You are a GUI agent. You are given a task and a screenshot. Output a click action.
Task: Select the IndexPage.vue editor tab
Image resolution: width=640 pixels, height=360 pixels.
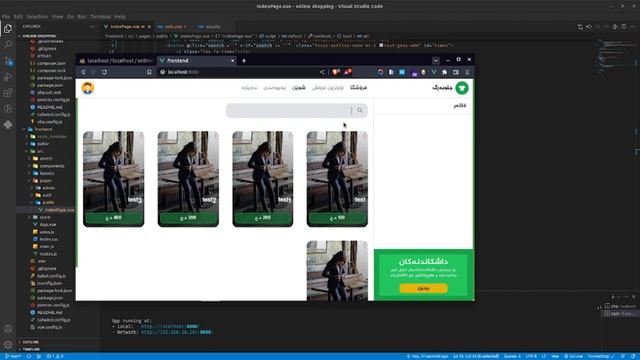[127, 27]
